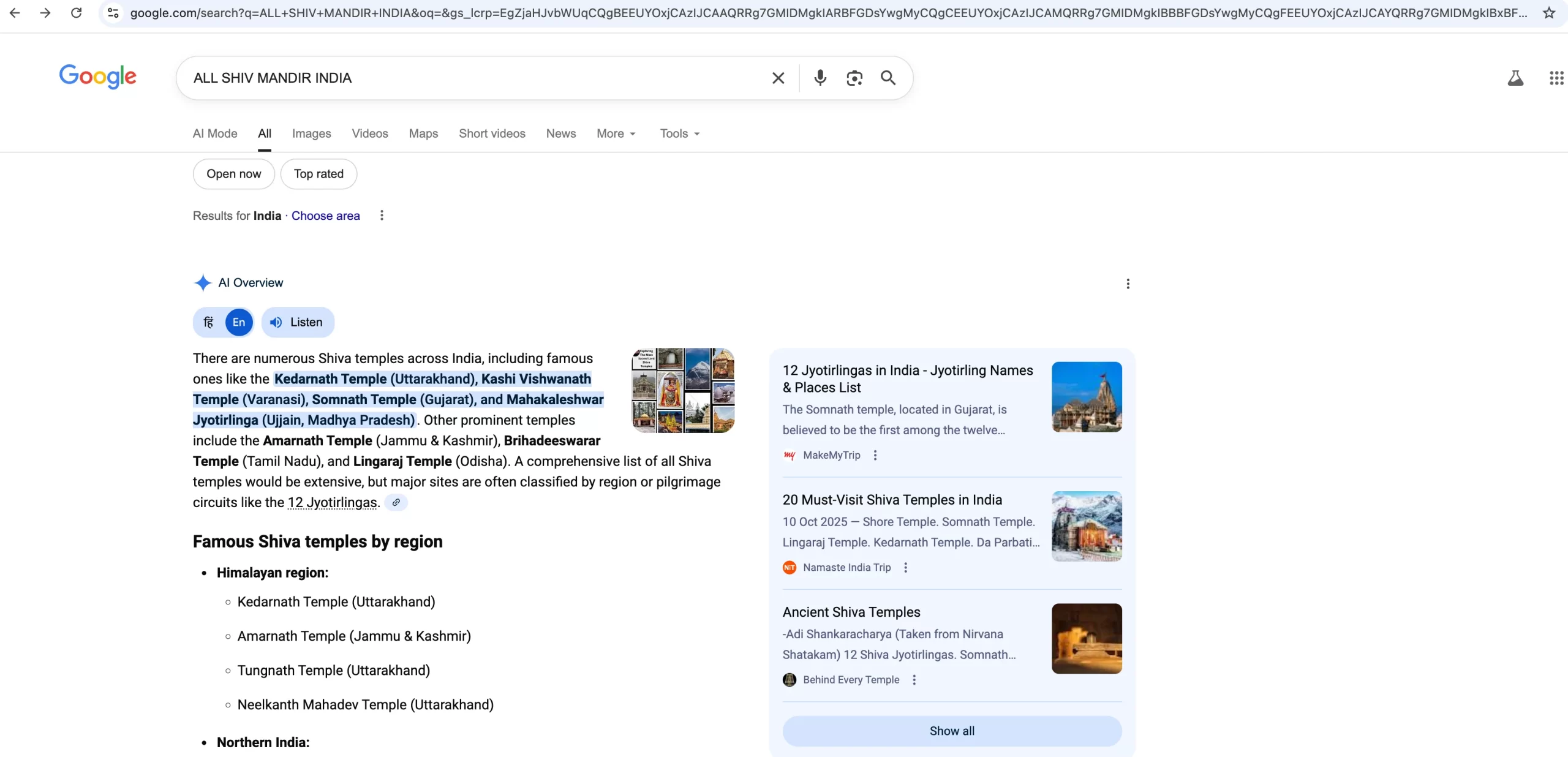Switch AI Overview language to Hindi
The image size is (1568, 757).
coord(208,322)
